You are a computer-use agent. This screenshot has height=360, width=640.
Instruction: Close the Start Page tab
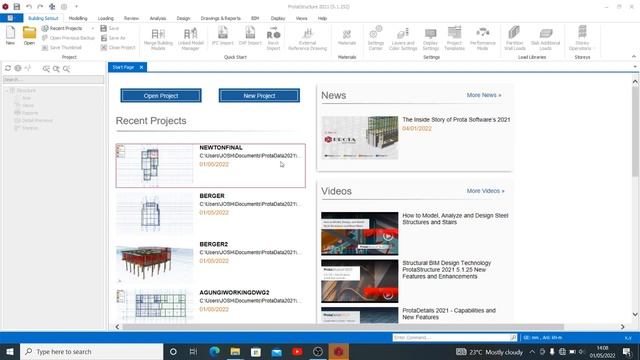pyautogui.click(x=141, y=67)
